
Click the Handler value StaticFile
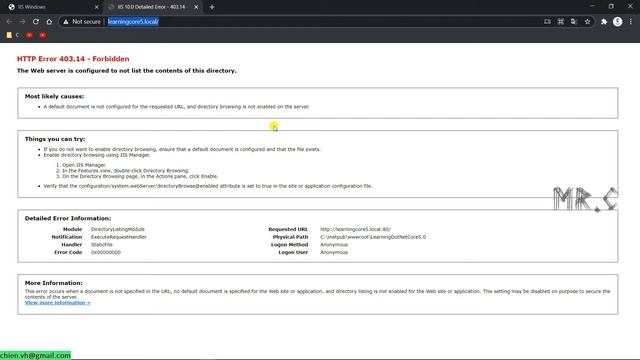click(x=102, y=245)
